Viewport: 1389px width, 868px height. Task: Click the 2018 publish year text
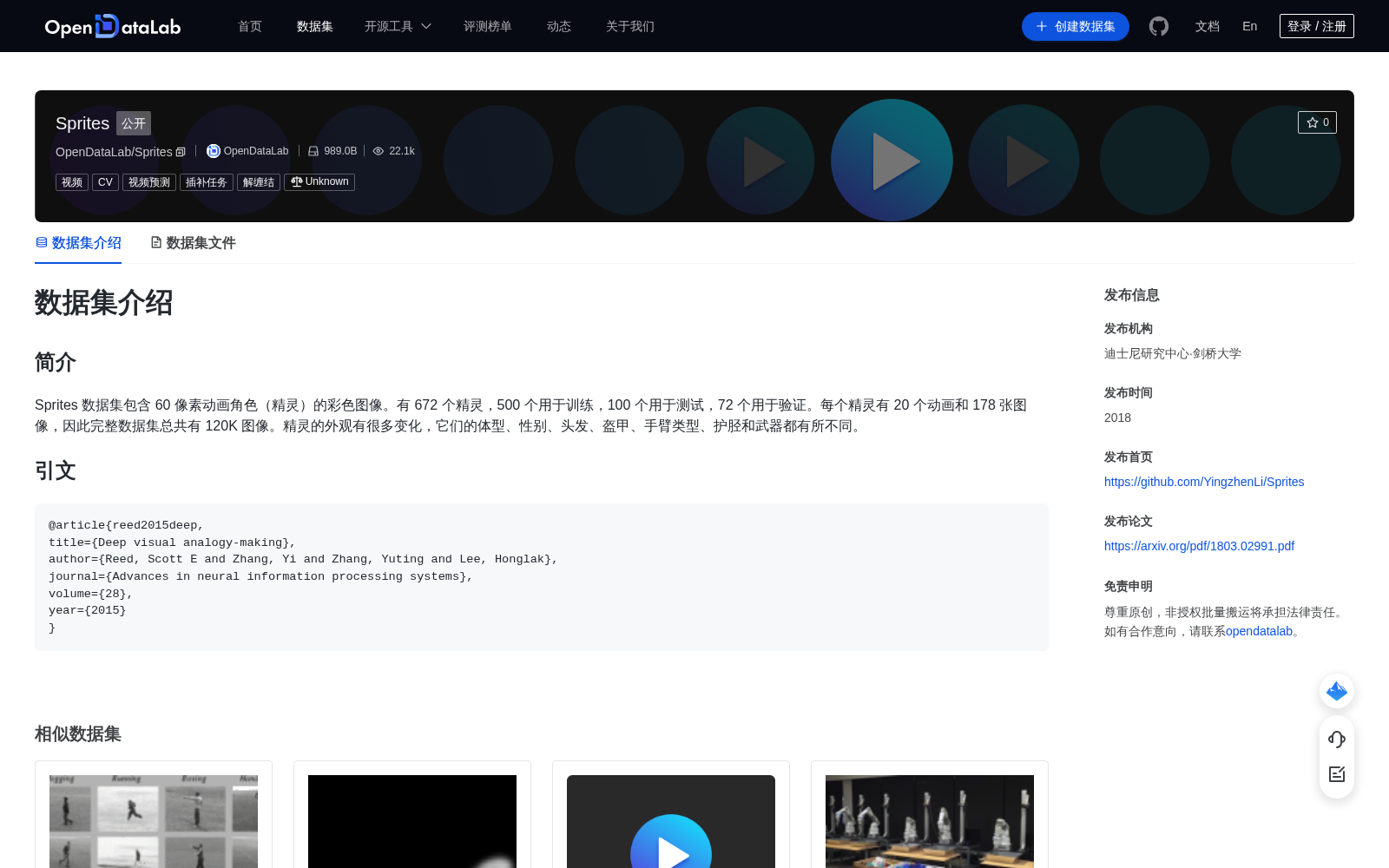coord(1117,418)
